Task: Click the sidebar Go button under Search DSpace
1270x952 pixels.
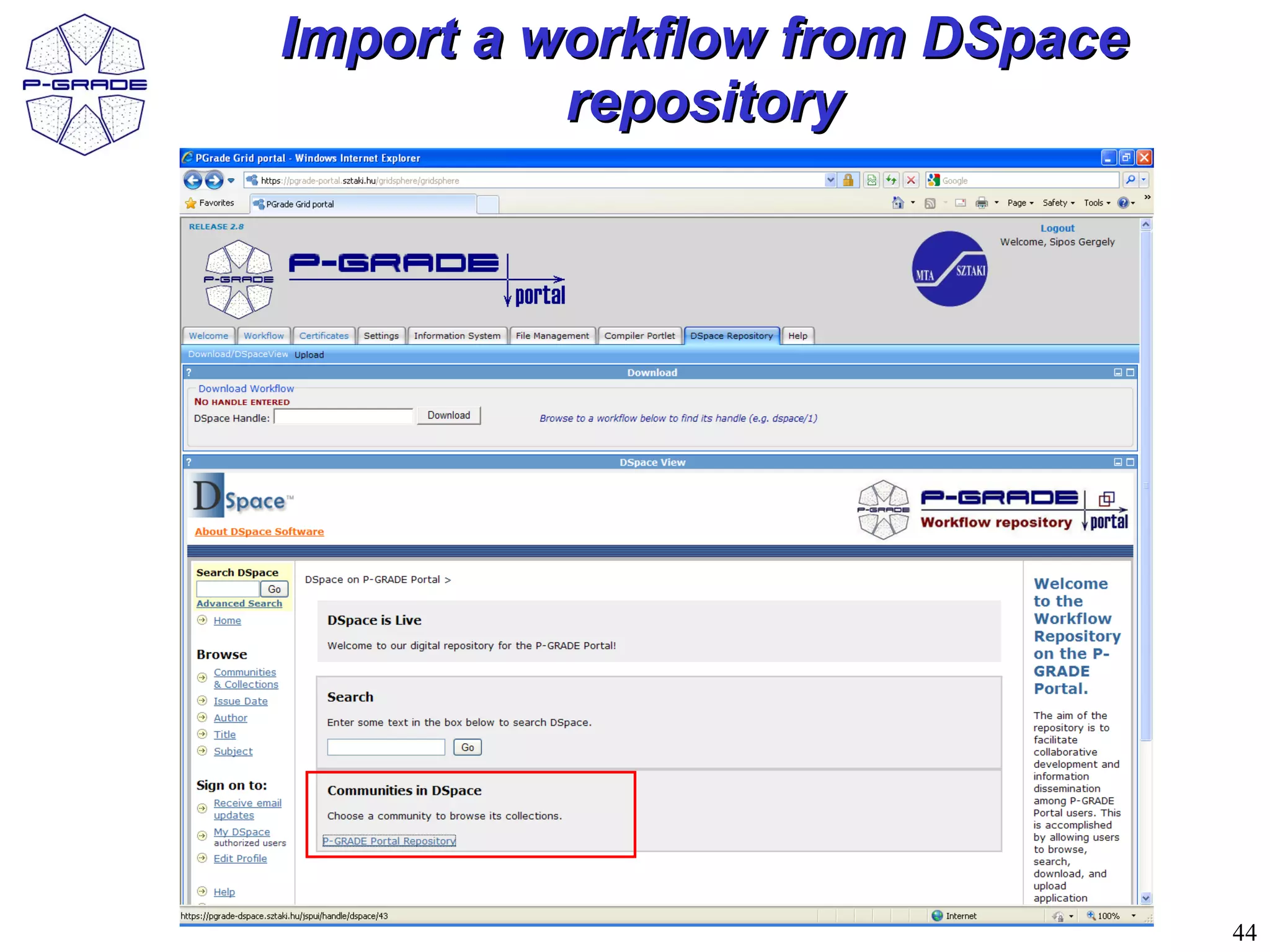Action: (274, 589)
